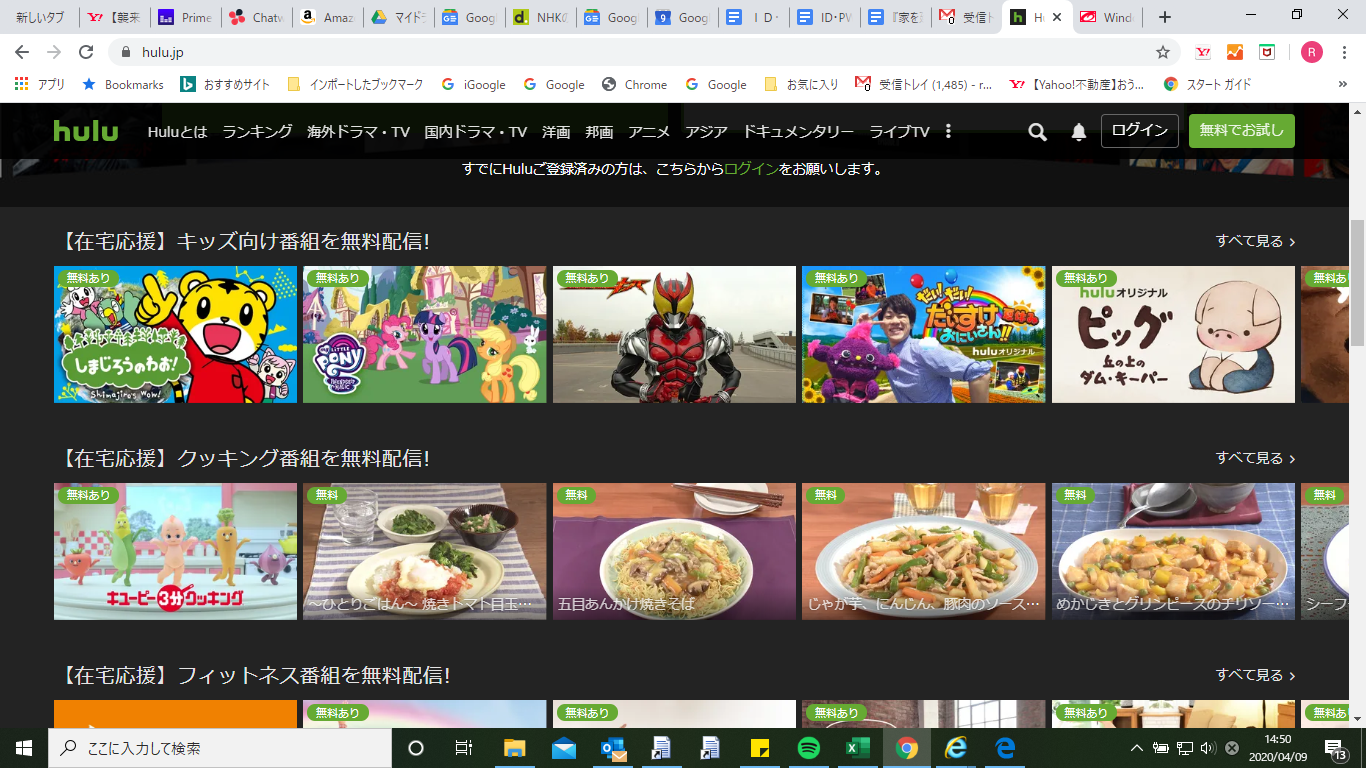
Task: Open the Chrome three-dot menu
Action: coord(1346,52)
